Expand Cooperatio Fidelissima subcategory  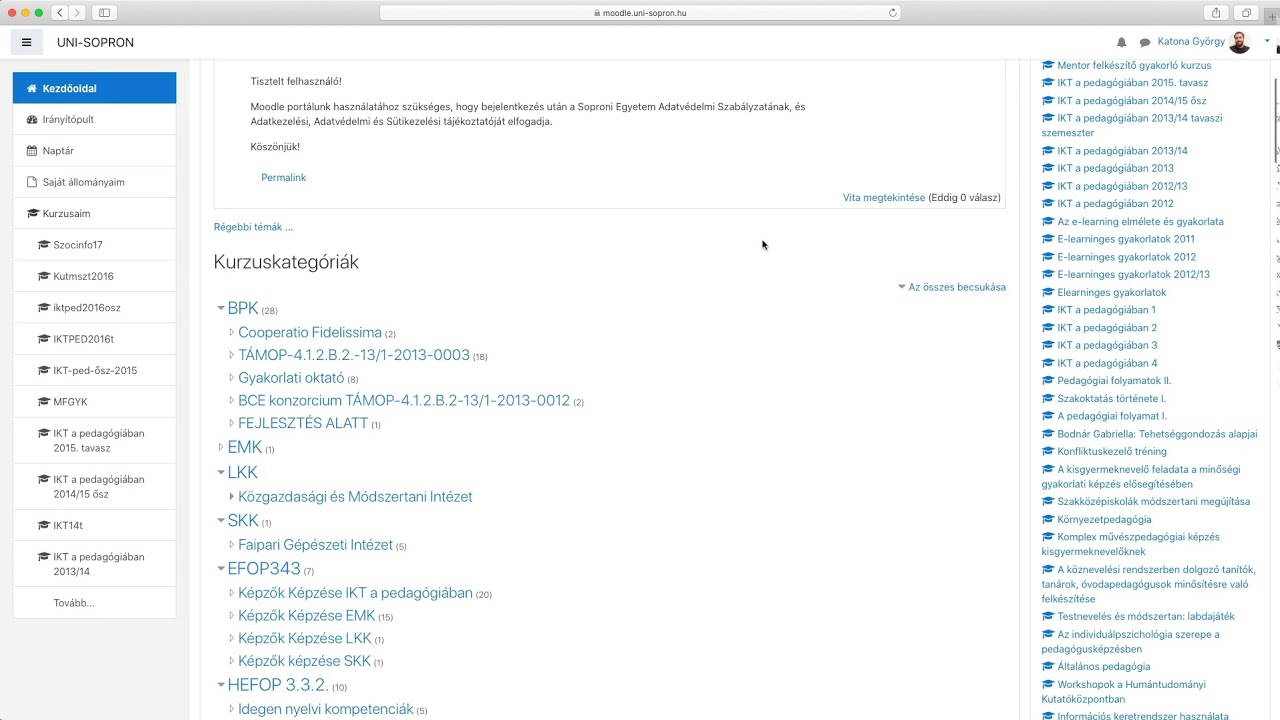click(232, 333)
